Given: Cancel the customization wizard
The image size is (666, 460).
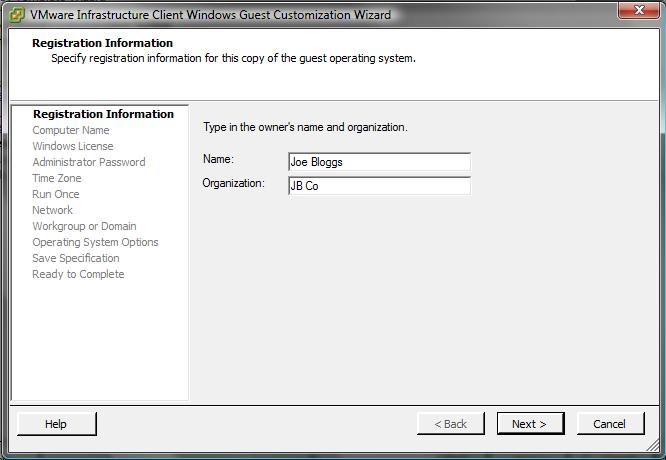Looking at the screenshot, I should pos(609,424).
